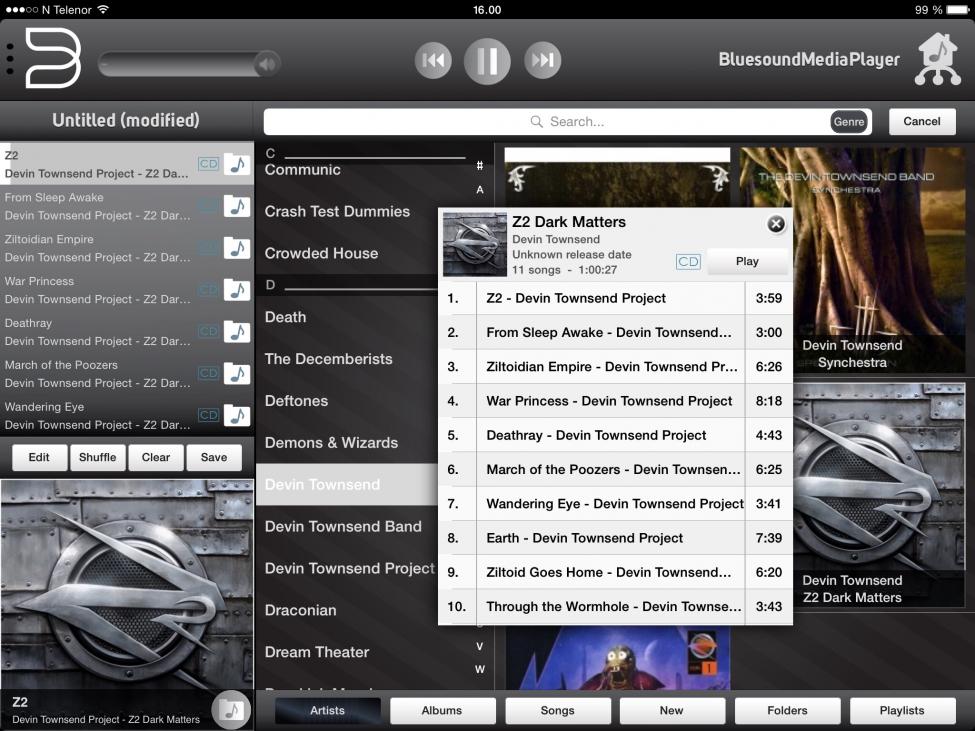Image resolution: width=975 pixels, height=731 pixels.
Task: Play track 10 Through the Wormhole
Action: coord(616,607)
